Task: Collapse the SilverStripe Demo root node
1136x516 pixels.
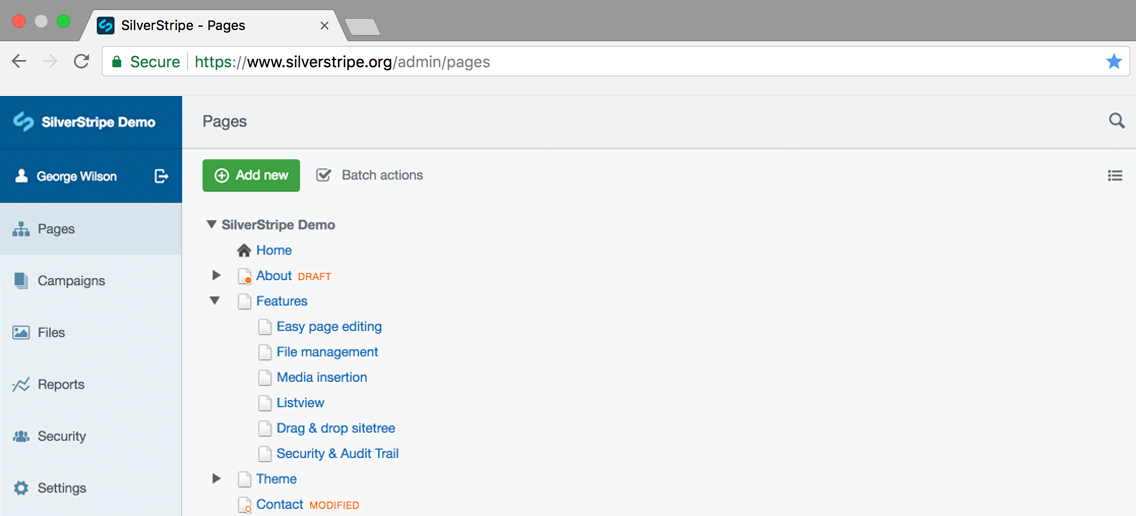Action: pos(212,225)
